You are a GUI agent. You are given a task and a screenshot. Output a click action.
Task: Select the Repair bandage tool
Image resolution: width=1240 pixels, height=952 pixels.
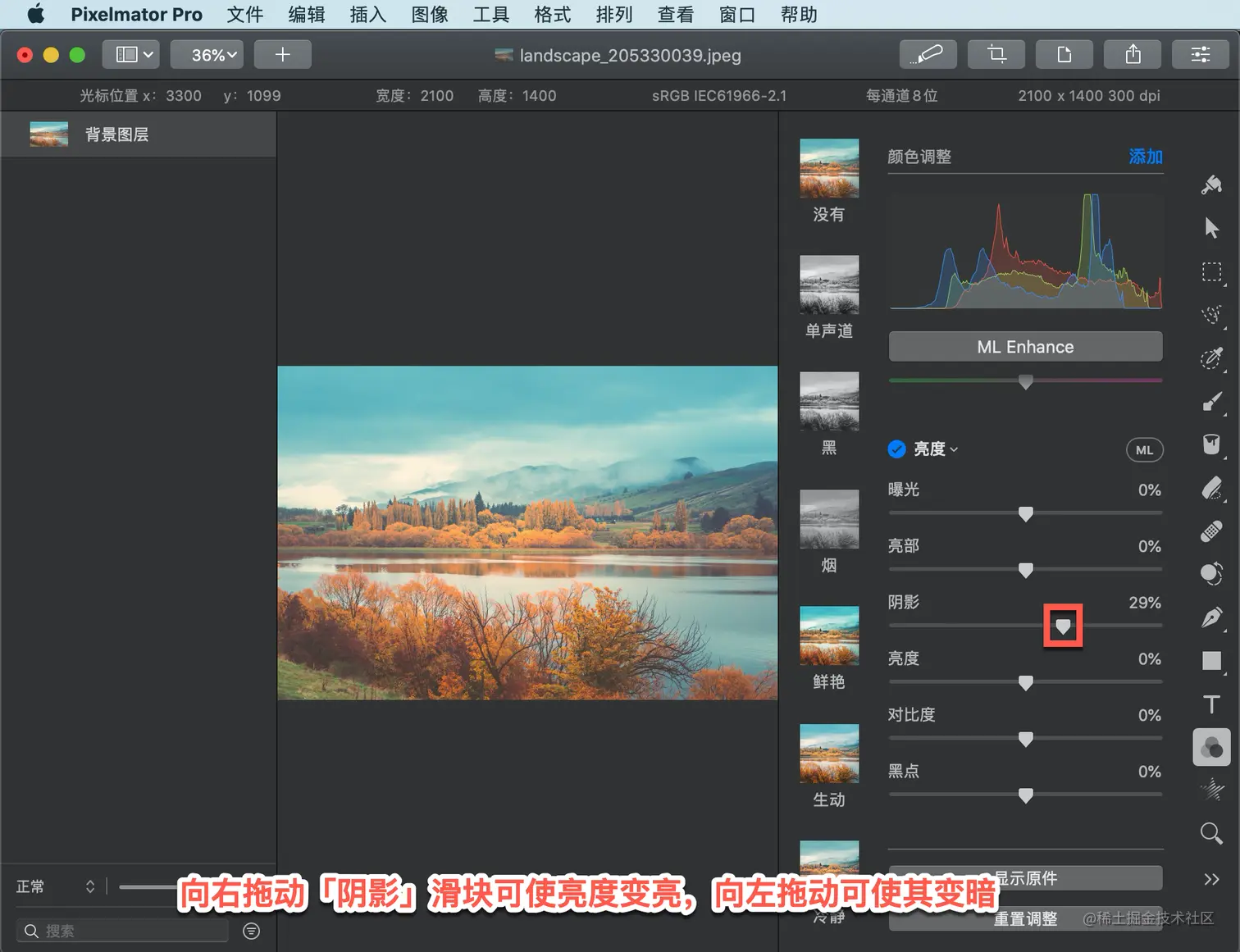pos(1211,531)
